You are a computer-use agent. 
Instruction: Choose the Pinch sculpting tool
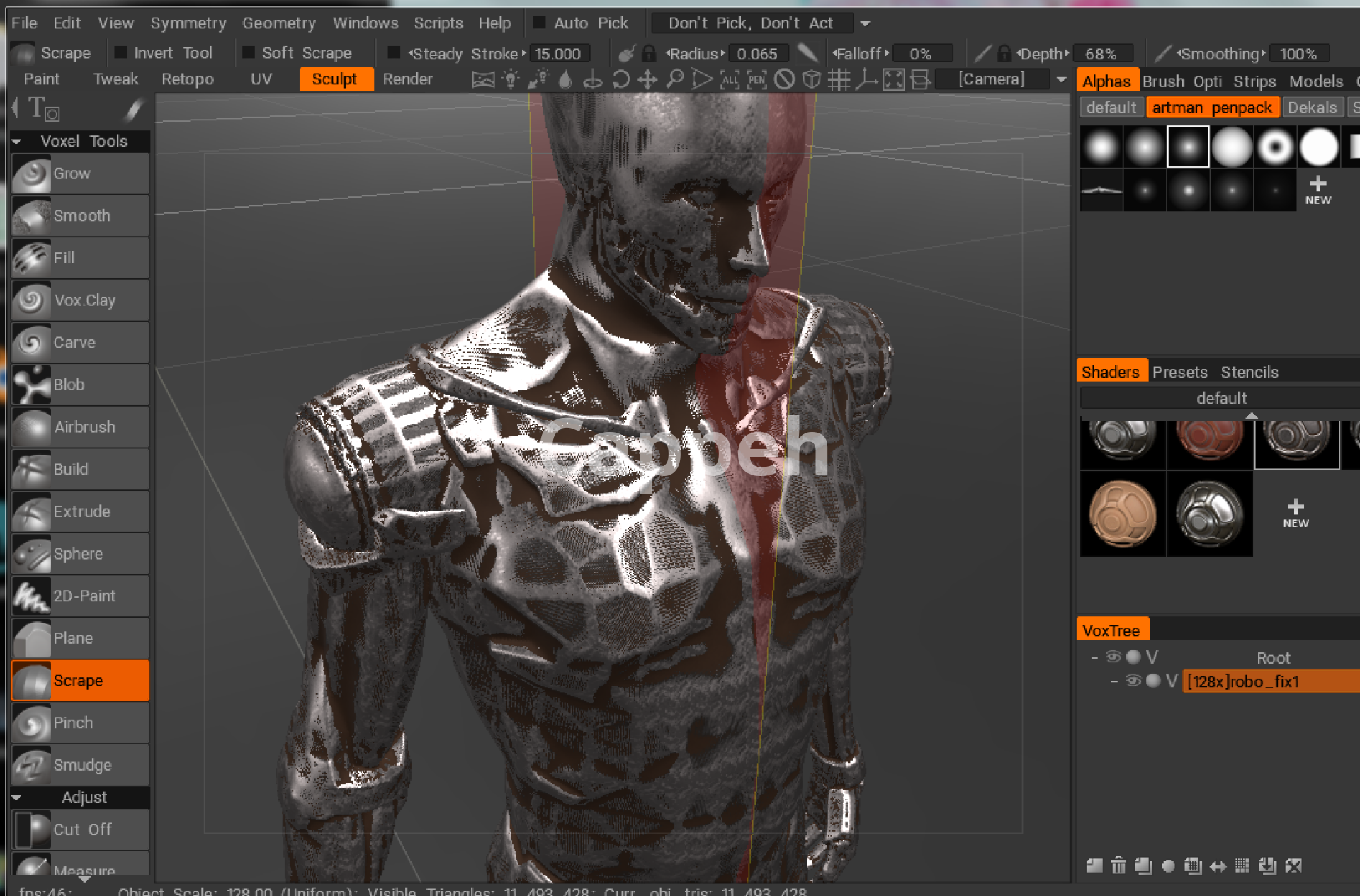[80, 723]
